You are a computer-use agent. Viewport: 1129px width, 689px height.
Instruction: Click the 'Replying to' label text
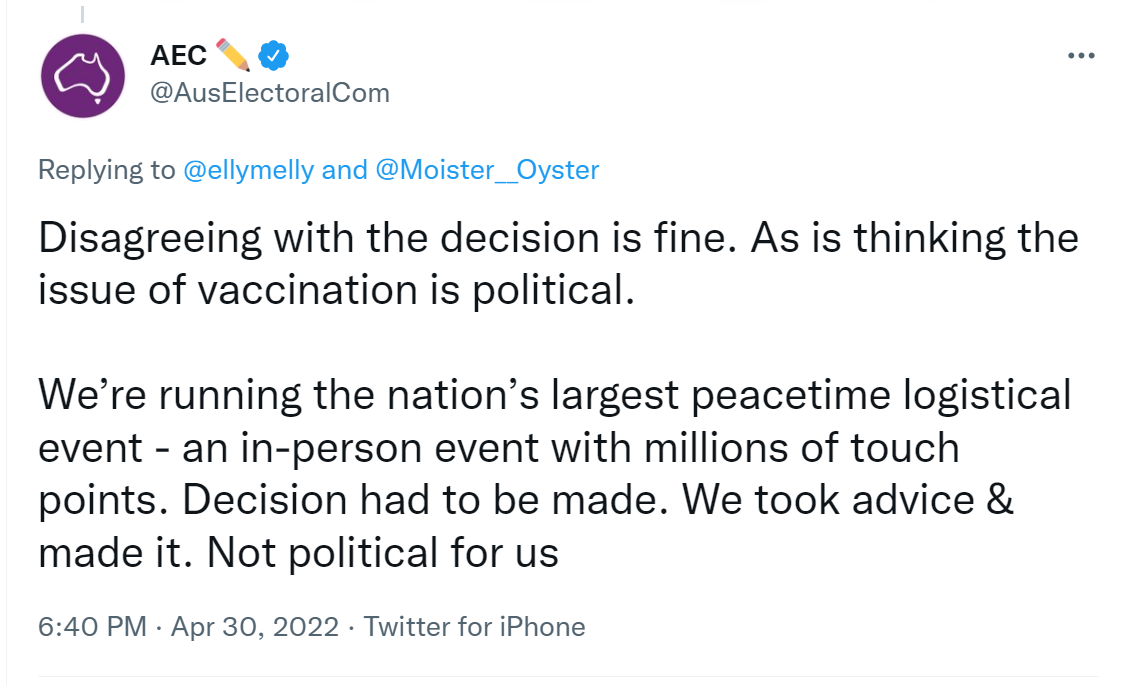point(106,170)
